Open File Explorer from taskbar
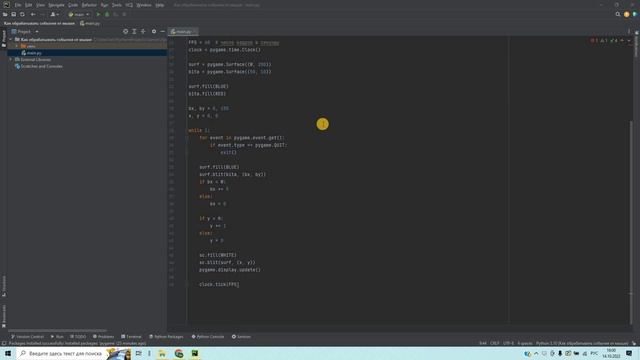640x360 pixels. tap(162, 353)
